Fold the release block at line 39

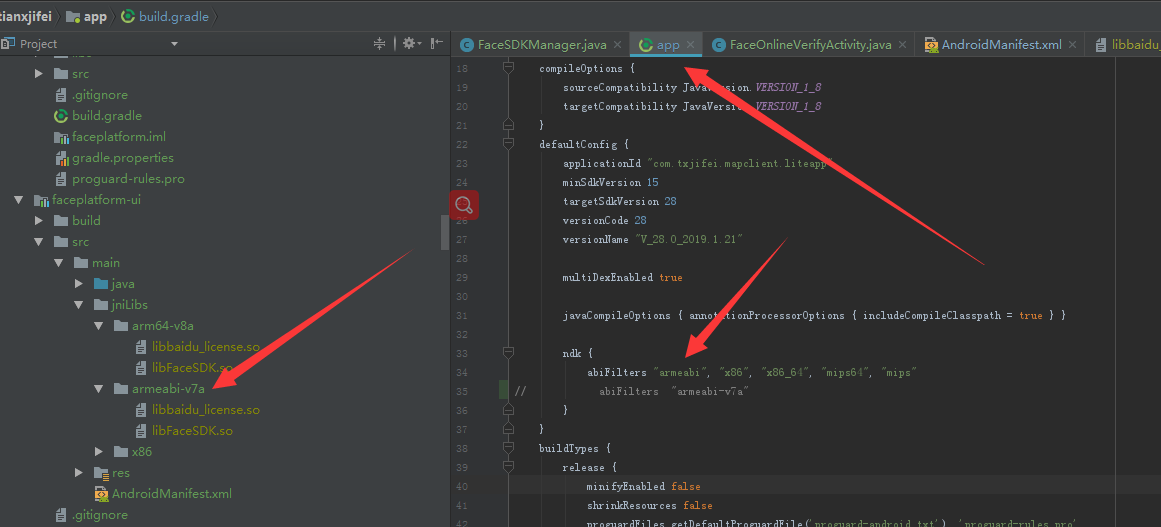click(508, 467)
